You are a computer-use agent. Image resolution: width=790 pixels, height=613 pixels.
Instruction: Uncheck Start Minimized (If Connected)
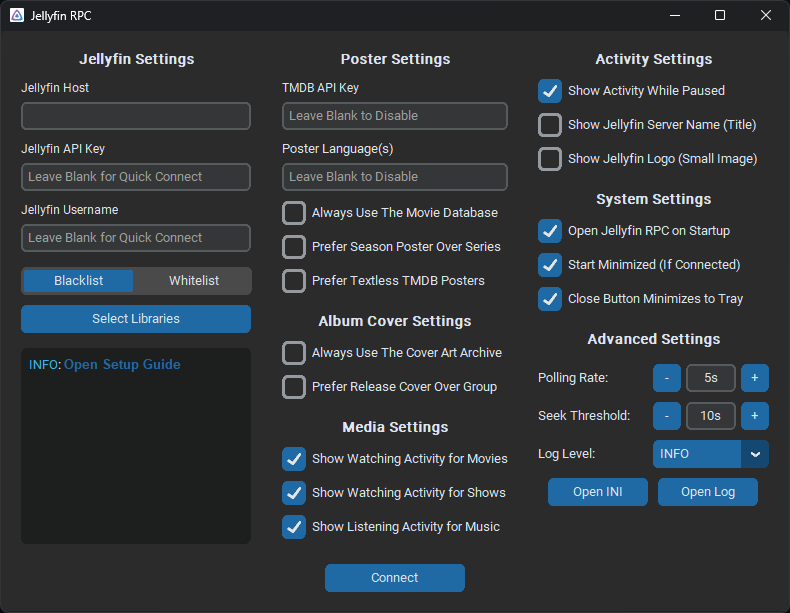[550, 265]
